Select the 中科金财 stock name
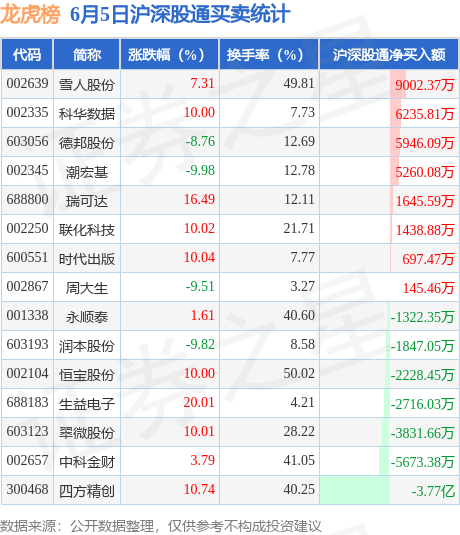Screen dimensions: 460x535 click(87, 462)
